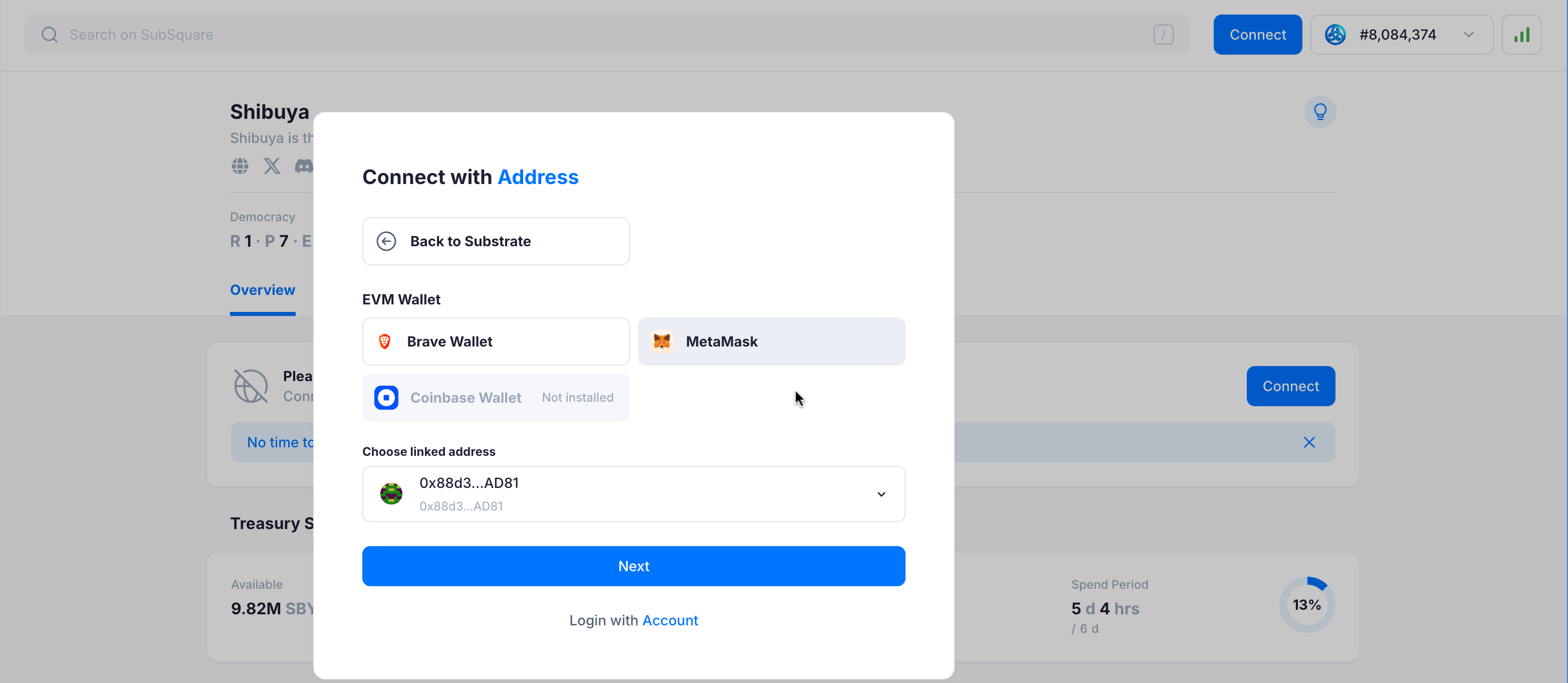
Task: Expand the linked address dropdown
Action: point(881,494)
